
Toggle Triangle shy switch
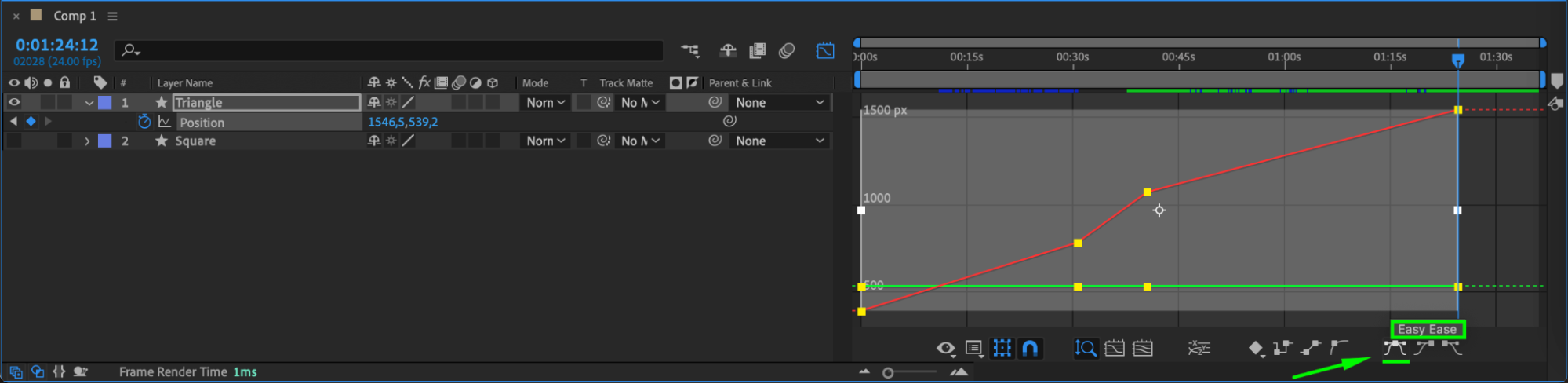(x=374, y=102)
